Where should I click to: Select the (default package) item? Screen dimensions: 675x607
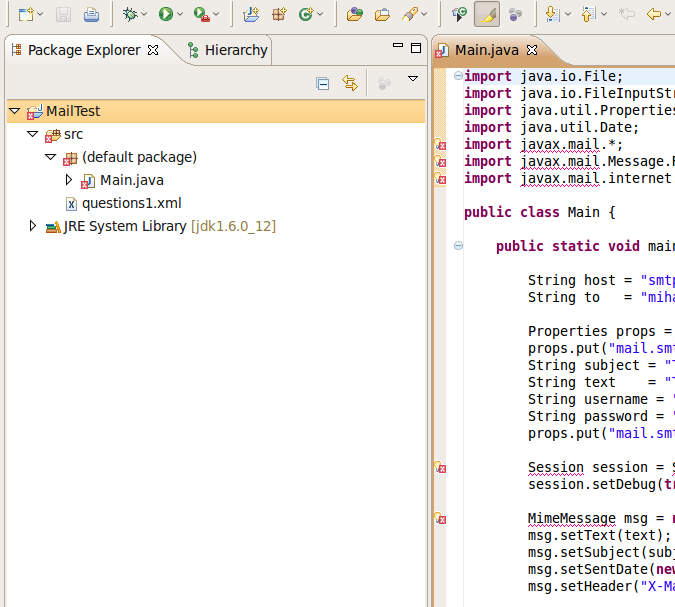coord(139,157)
